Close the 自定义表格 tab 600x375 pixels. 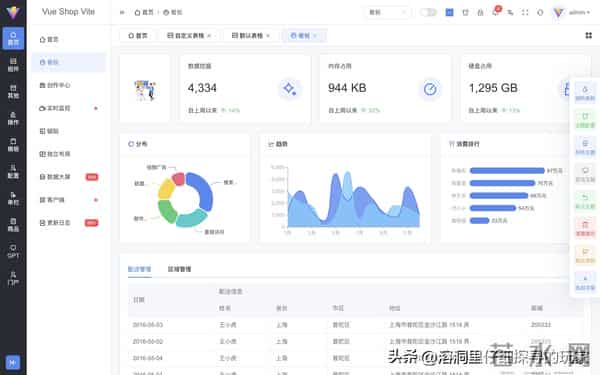[x=209, y=36]
